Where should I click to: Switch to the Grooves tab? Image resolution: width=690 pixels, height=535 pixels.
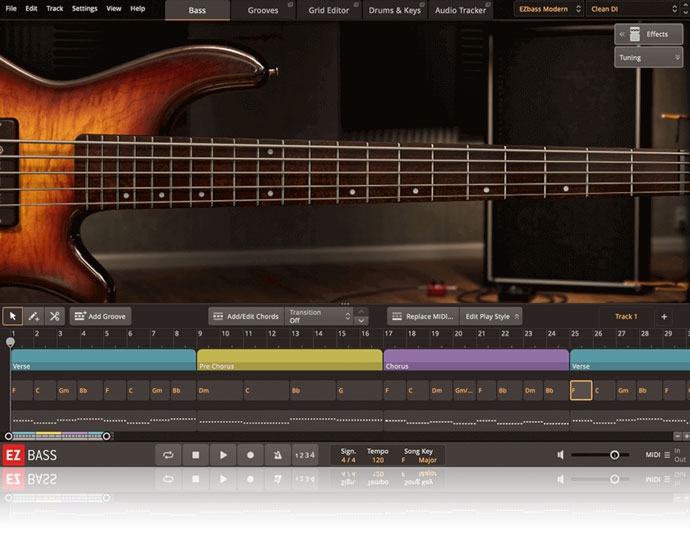[263, 10]
